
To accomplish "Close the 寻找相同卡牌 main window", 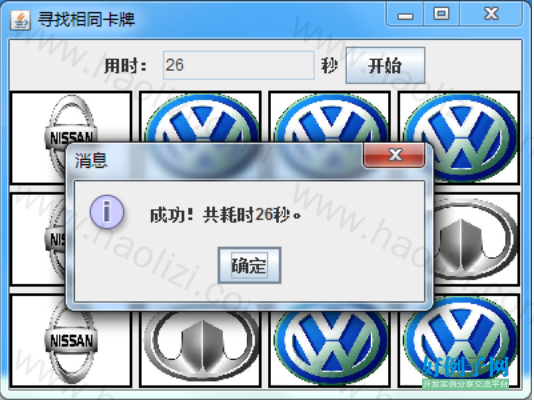I will 491,14.
